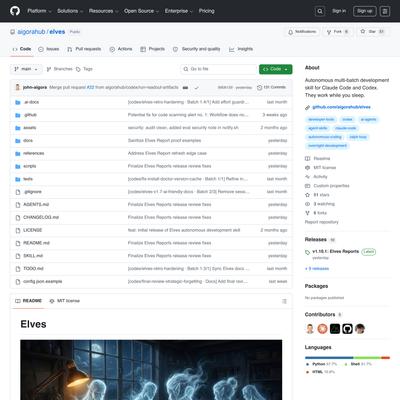Image resolution: width=400 pixels, height=400 pixels.
Task: Click the orange second contributor avatar
Action: [322, 329]
